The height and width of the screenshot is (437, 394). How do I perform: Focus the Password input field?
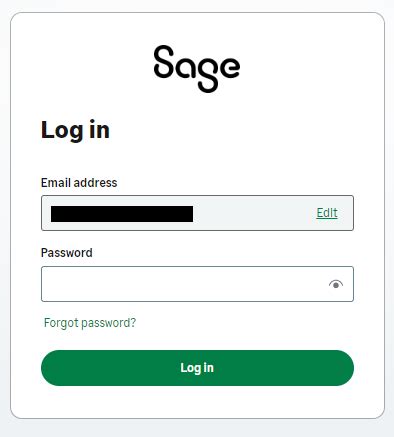pos(197,284)
